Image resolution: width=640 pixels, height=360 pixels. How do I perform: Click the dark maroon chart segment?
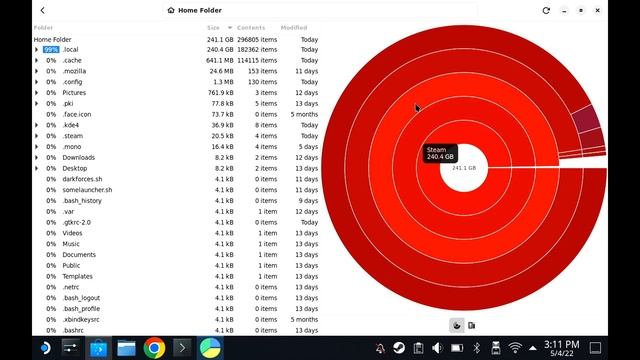(x=586, y=119)
